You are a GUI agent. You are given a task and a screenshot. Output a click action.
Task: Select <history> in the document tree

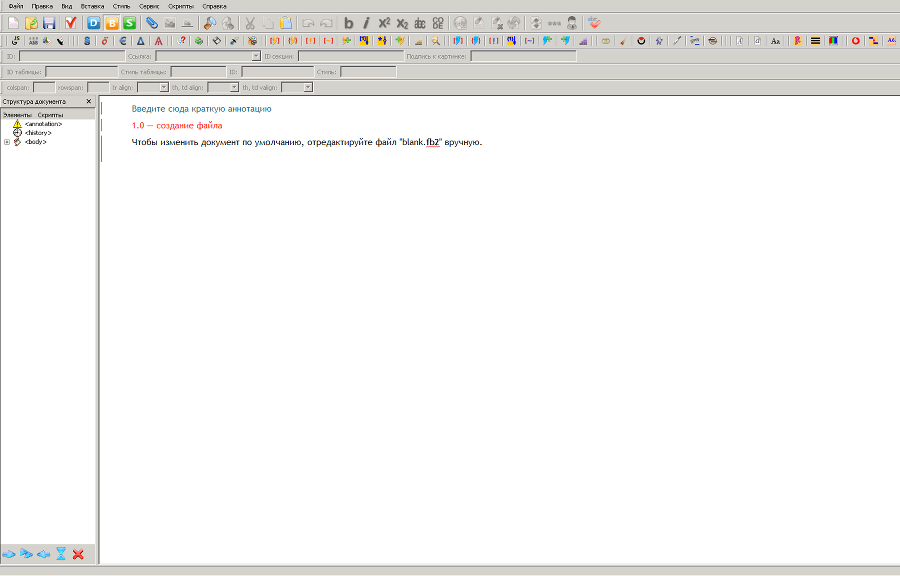(38, 133)
